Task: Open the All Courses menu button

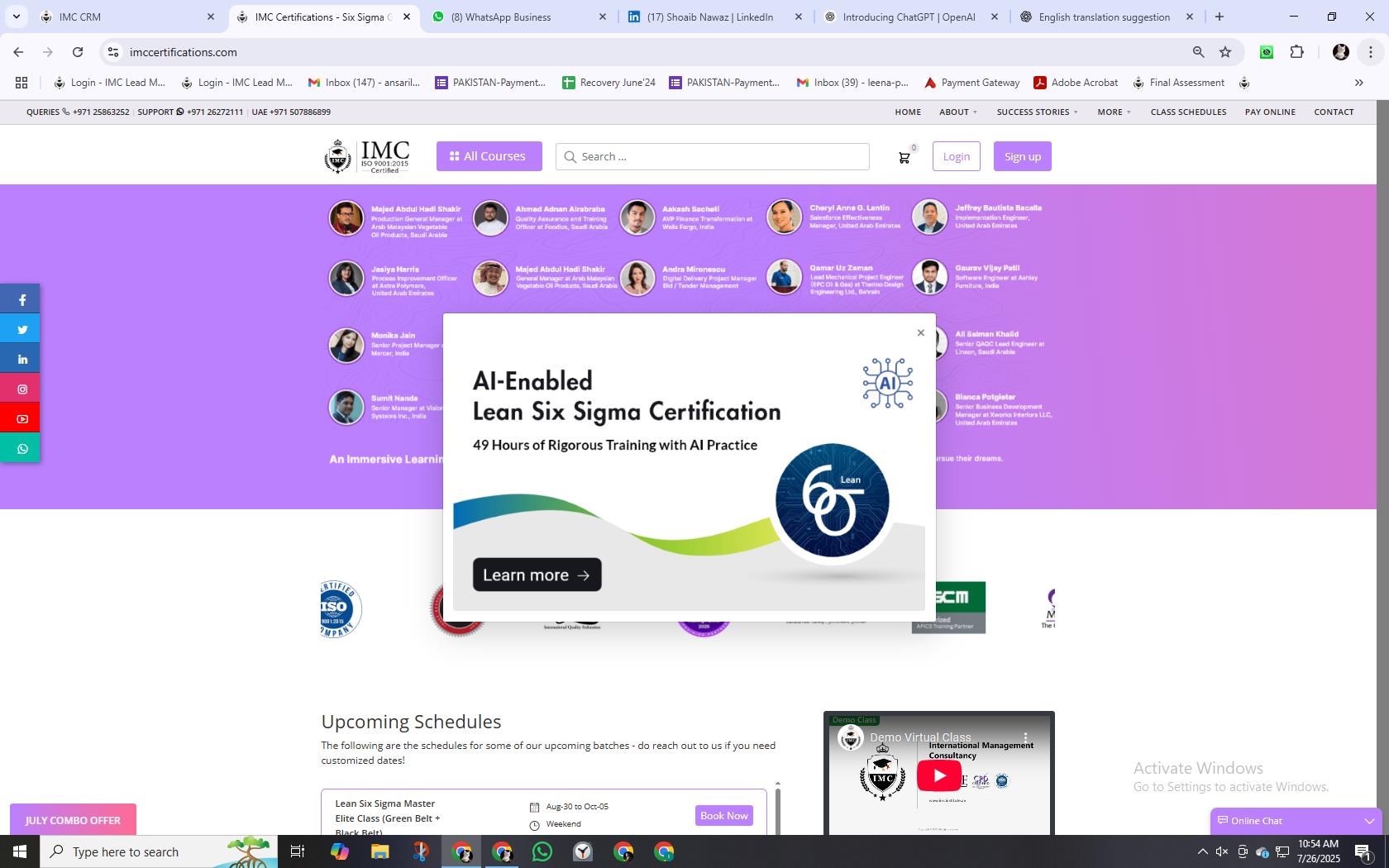Action: 489,156
